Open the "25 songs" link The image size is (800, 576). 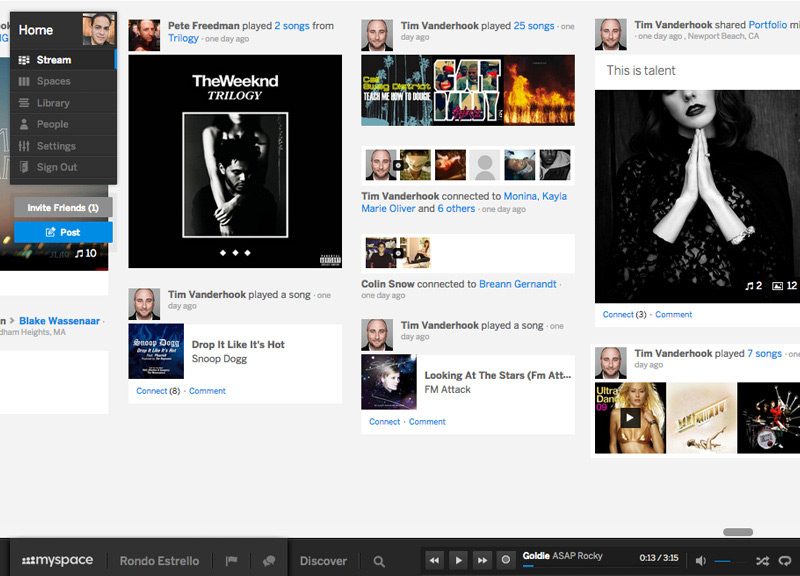point(534,26)
